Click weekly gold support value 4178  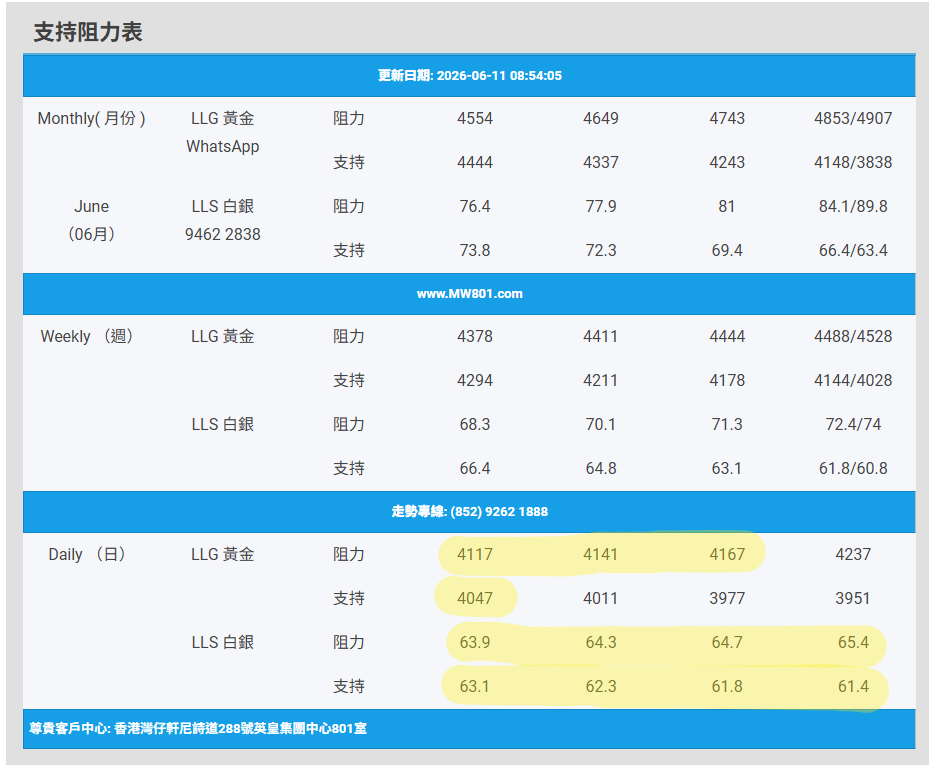point(727,381)
